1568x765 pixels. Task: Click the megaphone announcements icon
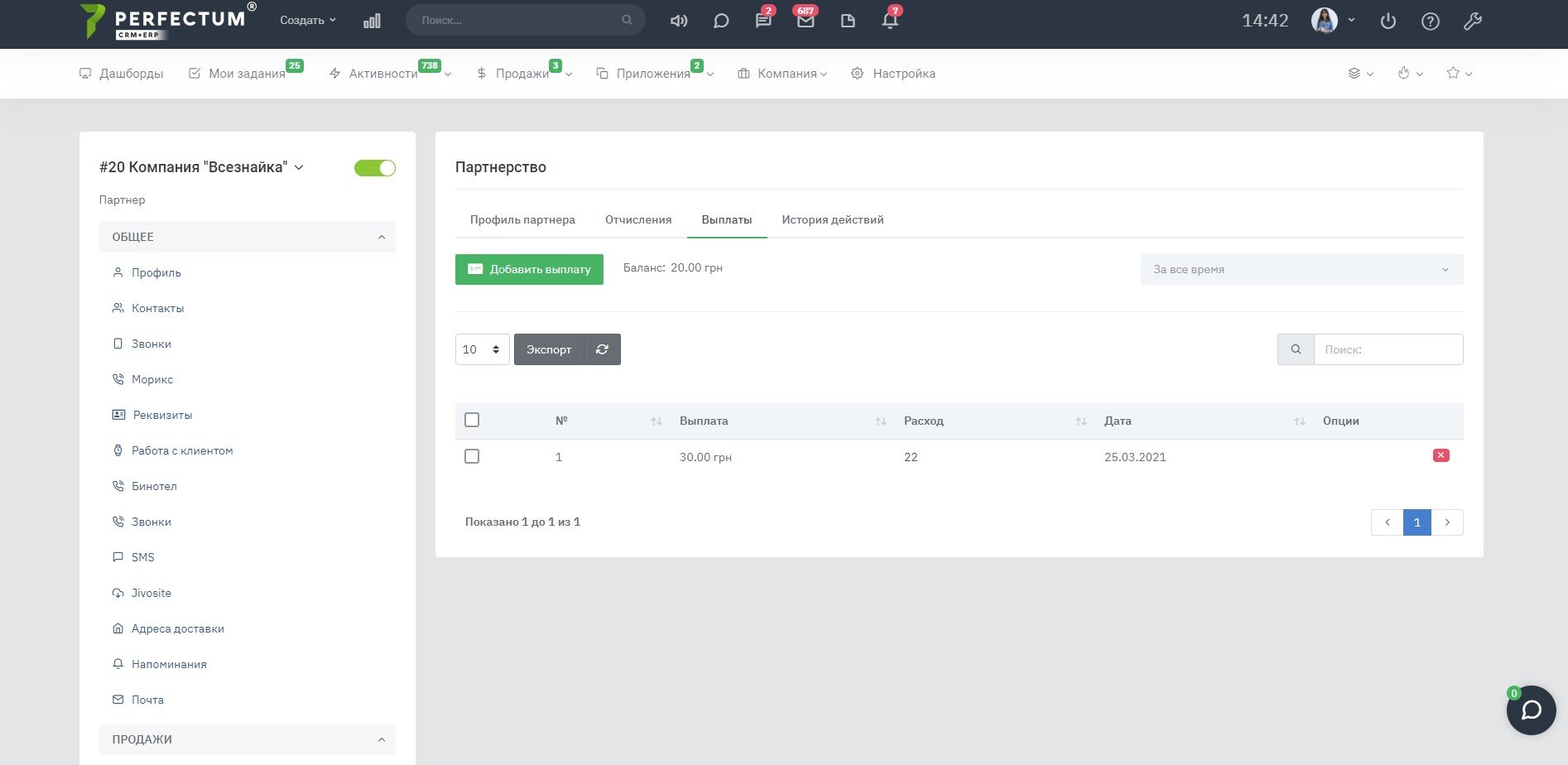pos(679,21)
